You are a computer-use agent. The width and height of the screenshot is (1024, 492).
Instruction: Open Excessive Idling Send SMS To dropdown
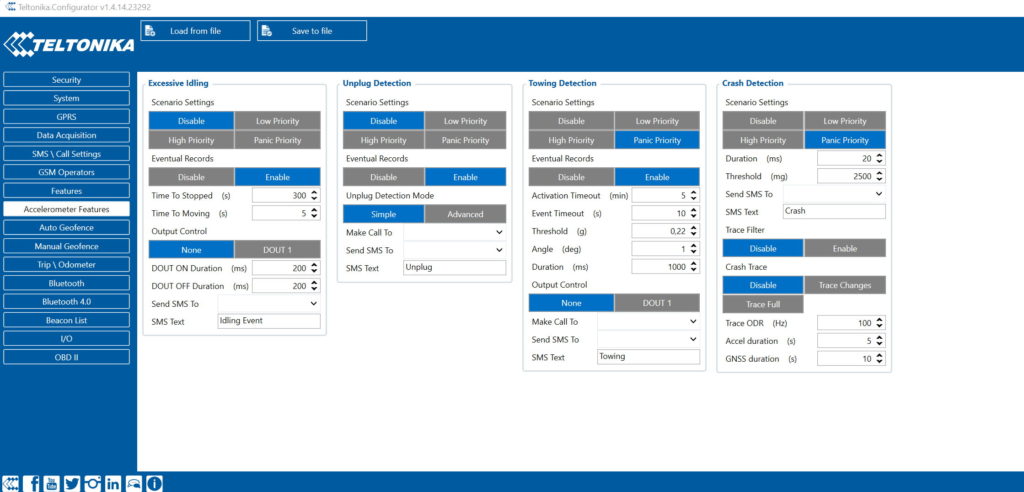[269, 304]
